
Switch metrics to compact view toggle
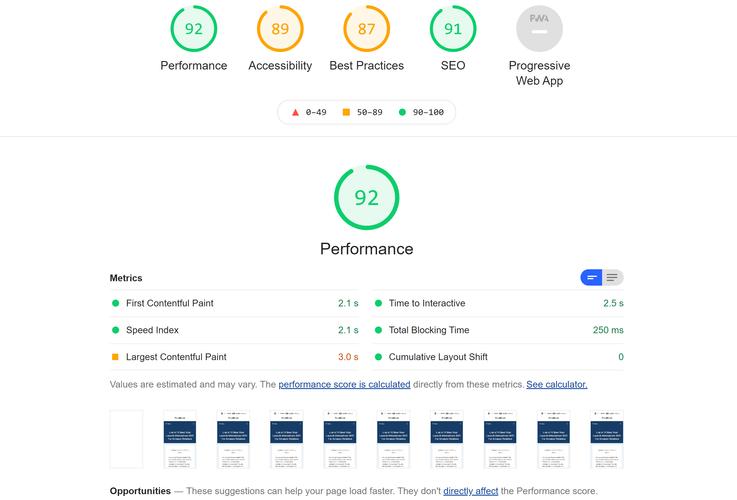click(x=591, y=277)
